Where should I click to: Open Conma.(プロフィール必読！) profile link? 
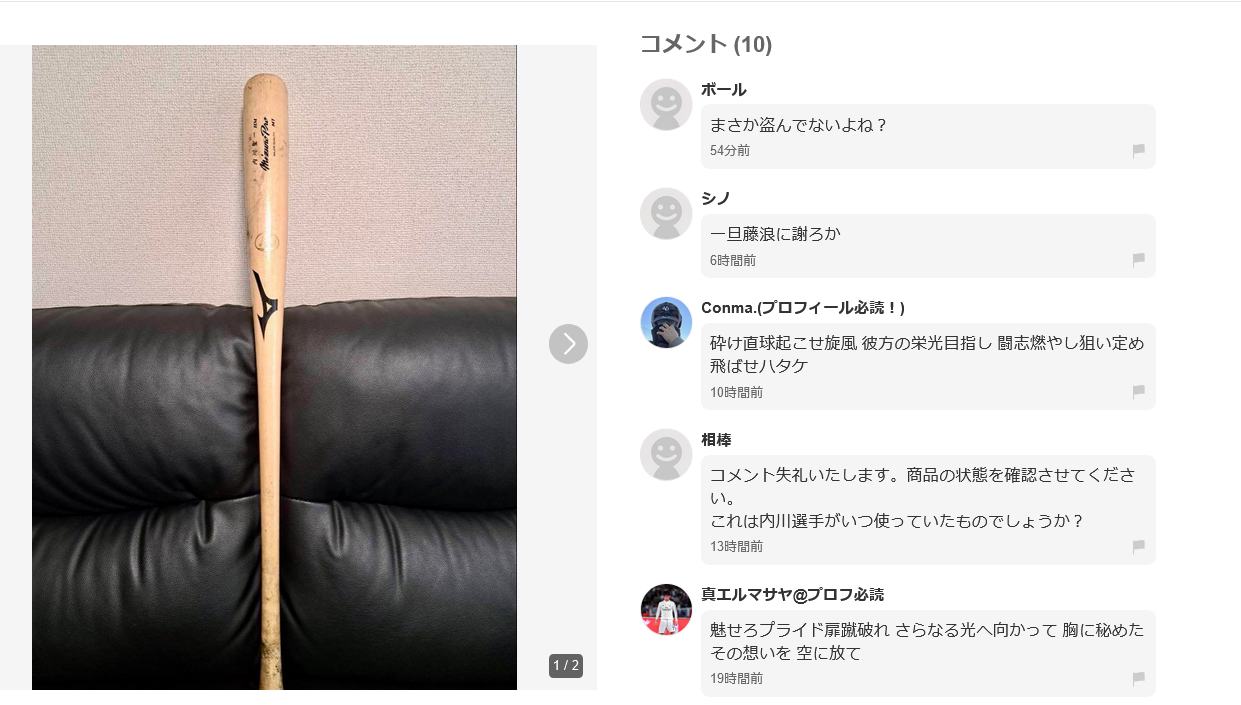click(x=803, y=307)
